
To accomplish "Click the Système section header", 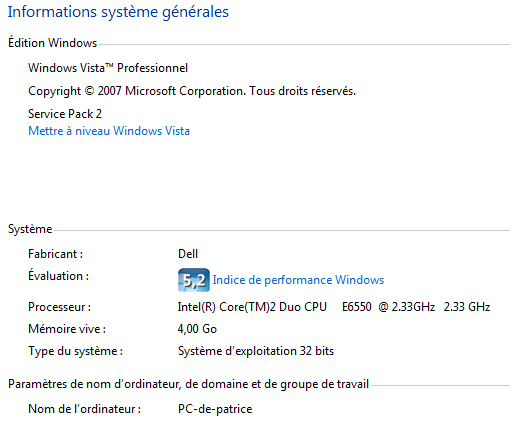I will (30, 229).
